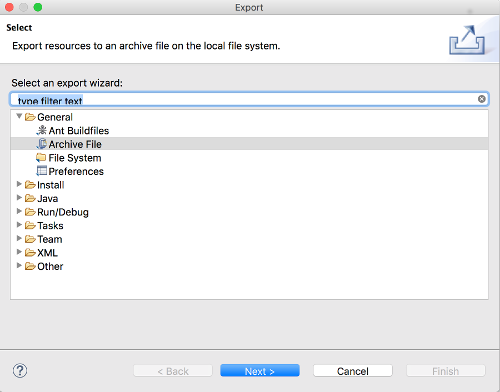This screenshot has height=392, width=500.
Task: Select the Install label
Action: [50, 185]
